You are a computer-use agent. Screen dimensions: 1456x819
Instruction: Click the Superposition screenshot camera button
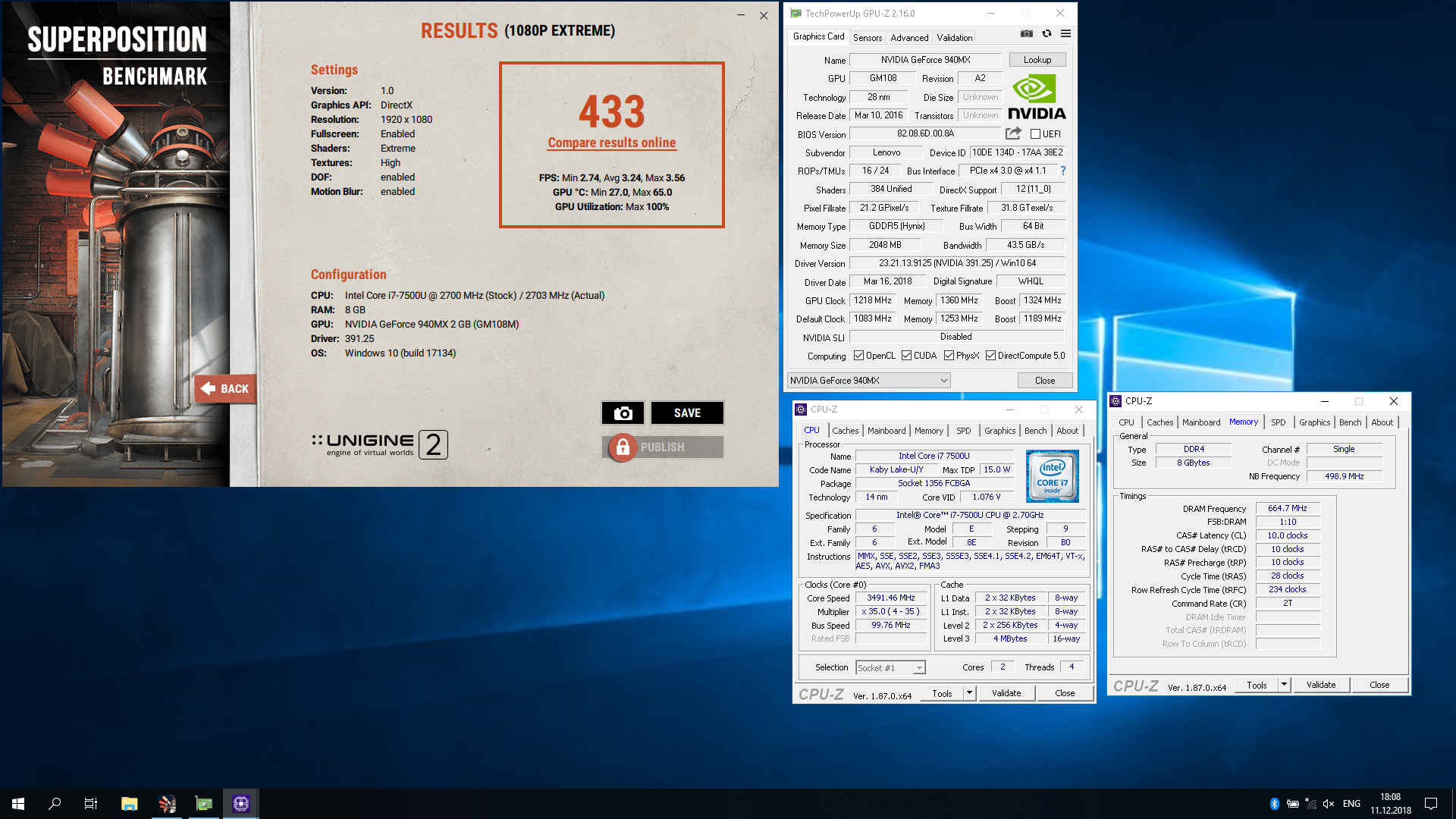pos(623,413)
